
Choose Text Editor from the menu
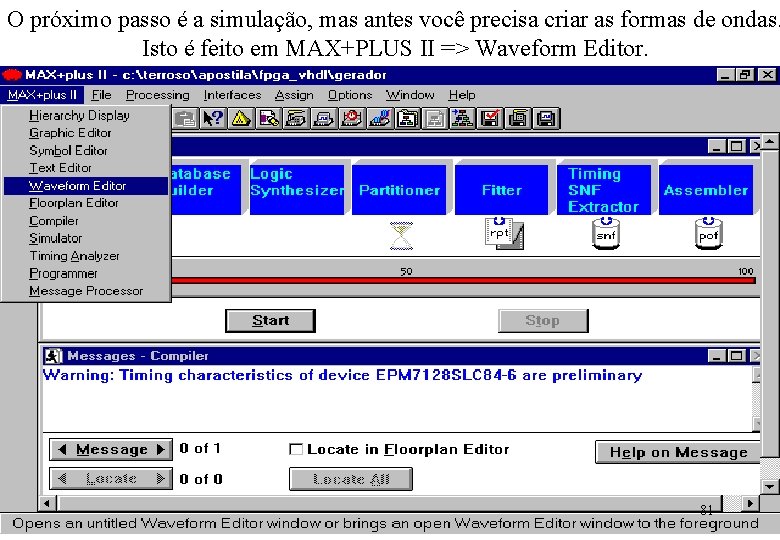pos(86,168)
